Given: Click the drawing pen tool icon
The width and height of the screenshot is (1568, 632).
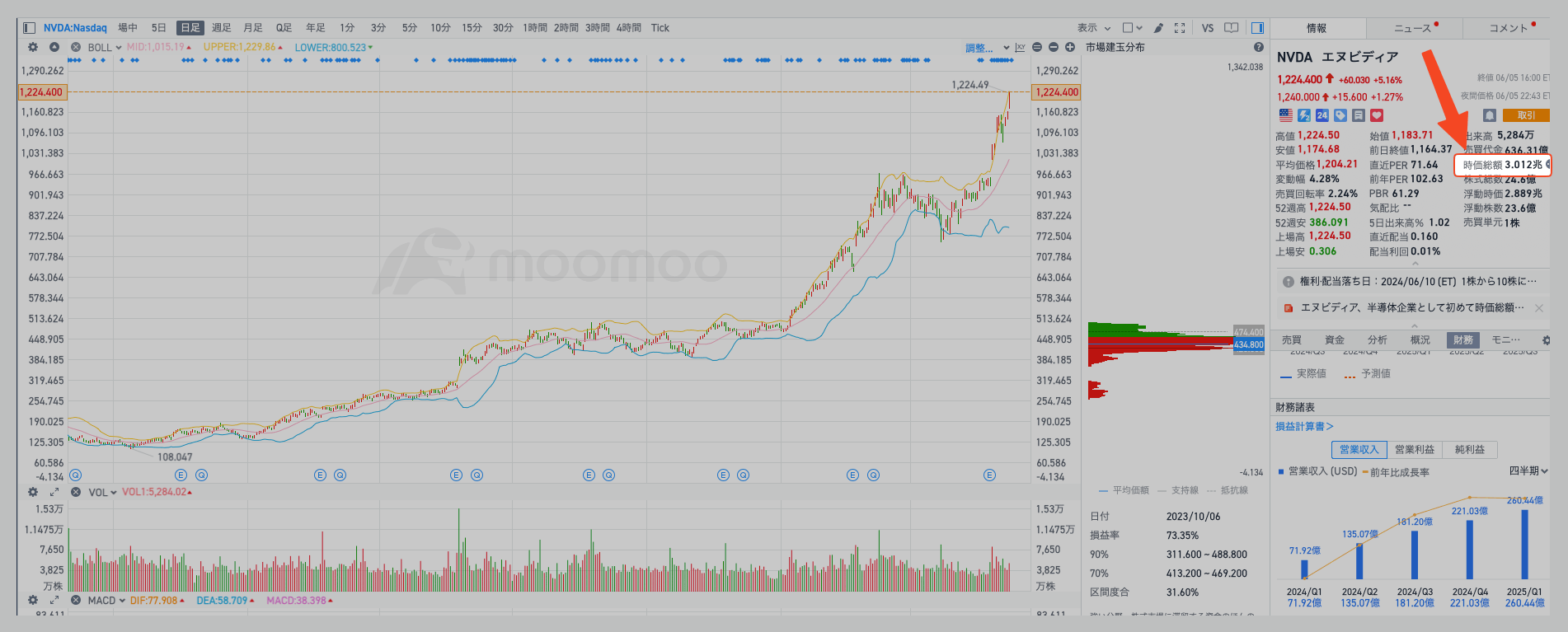Looking at the screenshot, I should coord(1158,28).
